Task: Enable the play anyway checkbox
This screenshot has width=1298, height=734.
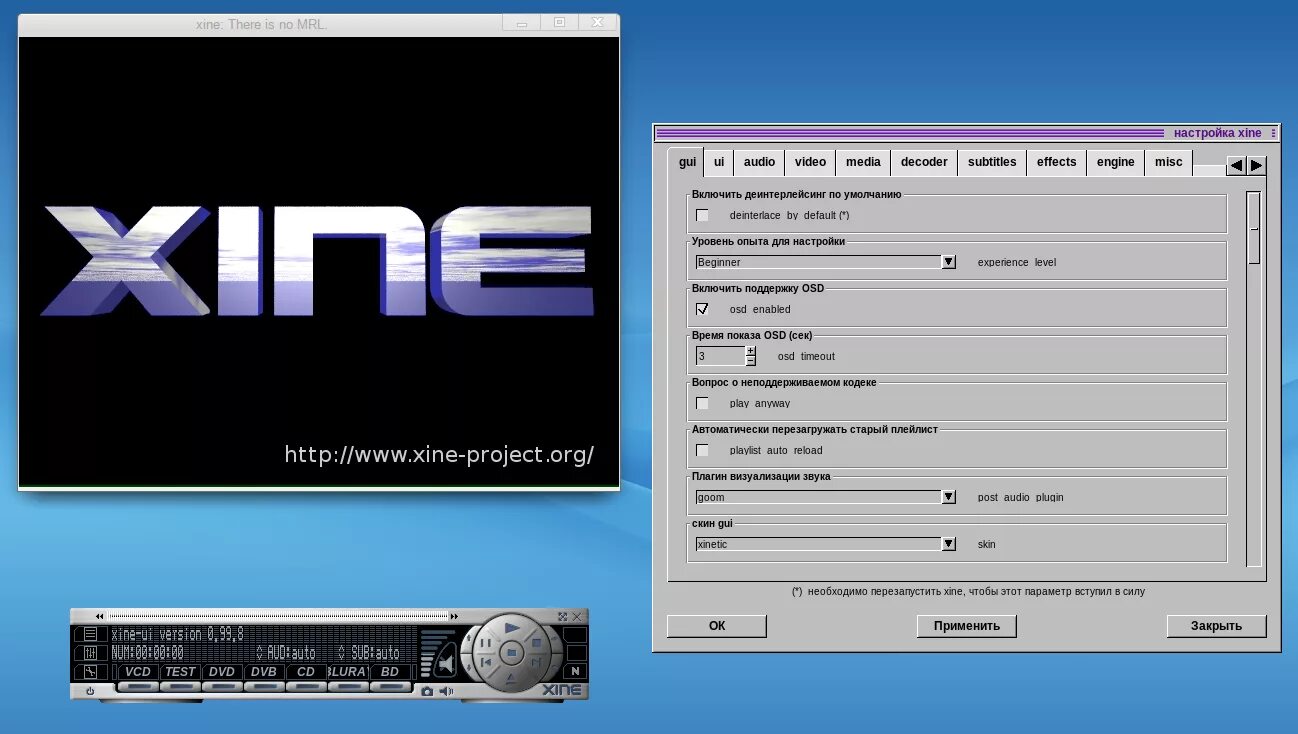Action: tap(703, 403)
